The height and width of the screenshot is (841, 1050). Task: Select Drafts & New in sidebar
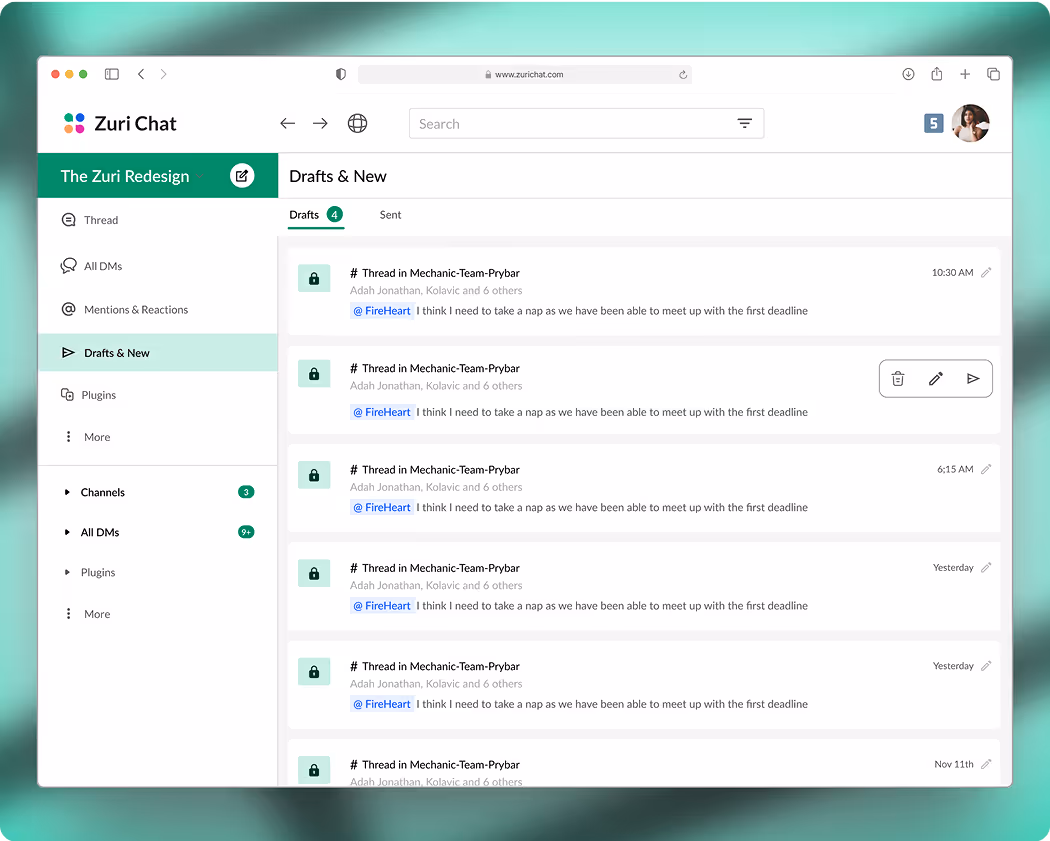[158, 352]
